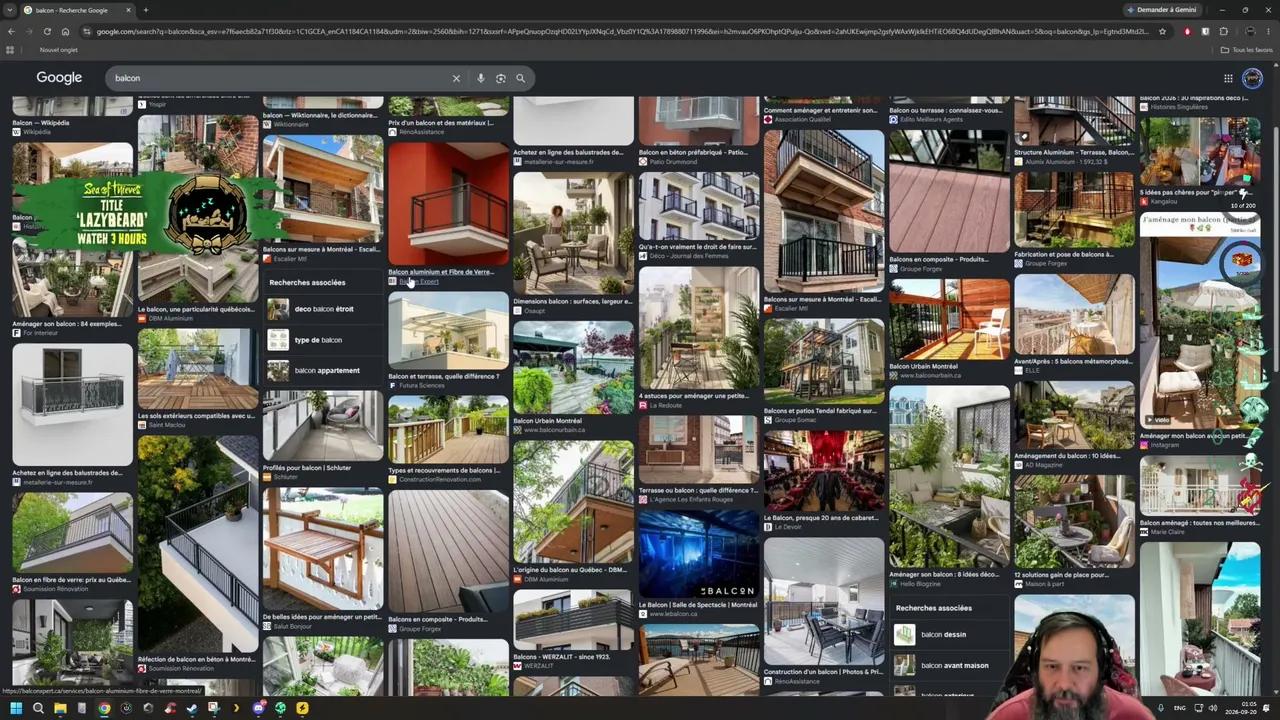
Task: Submit the search with the magnifier icon
Action: coord(520,78)
